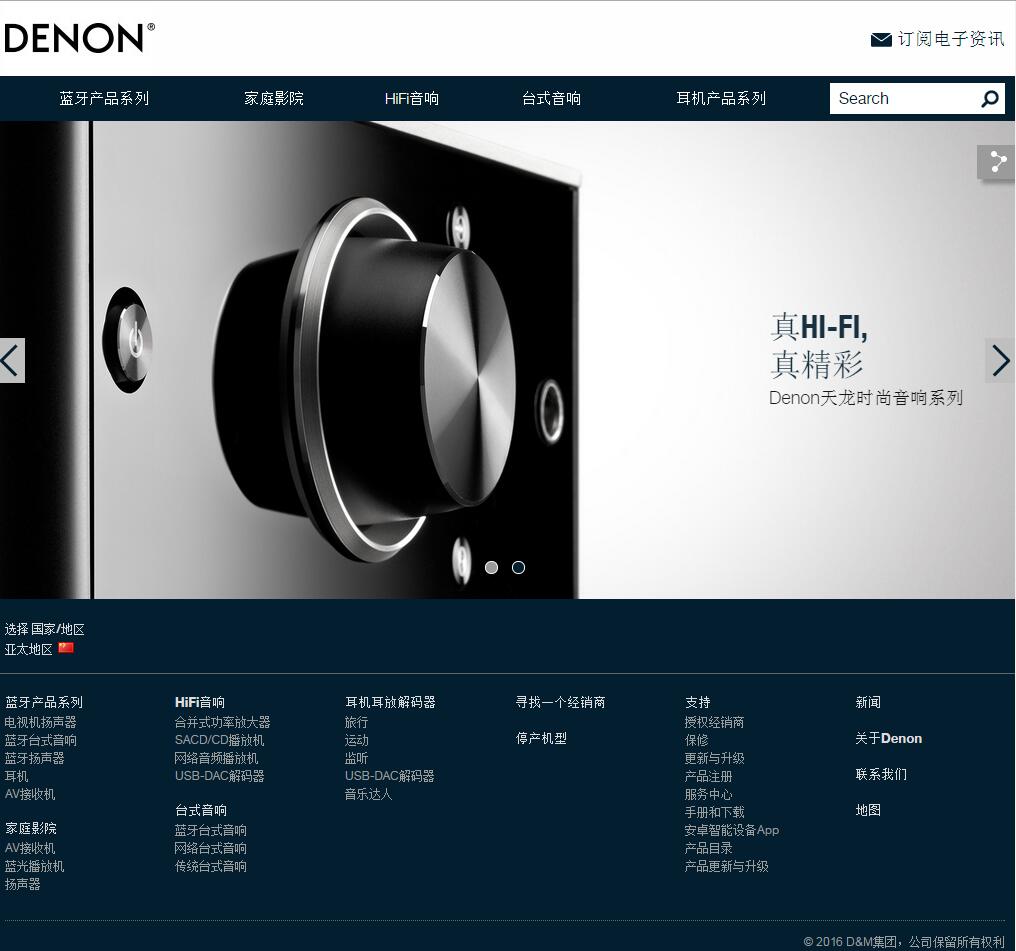The image size is (1016, 951).
Task: Open 安卓智能设备App support link
Action: (x=732, y=830)
